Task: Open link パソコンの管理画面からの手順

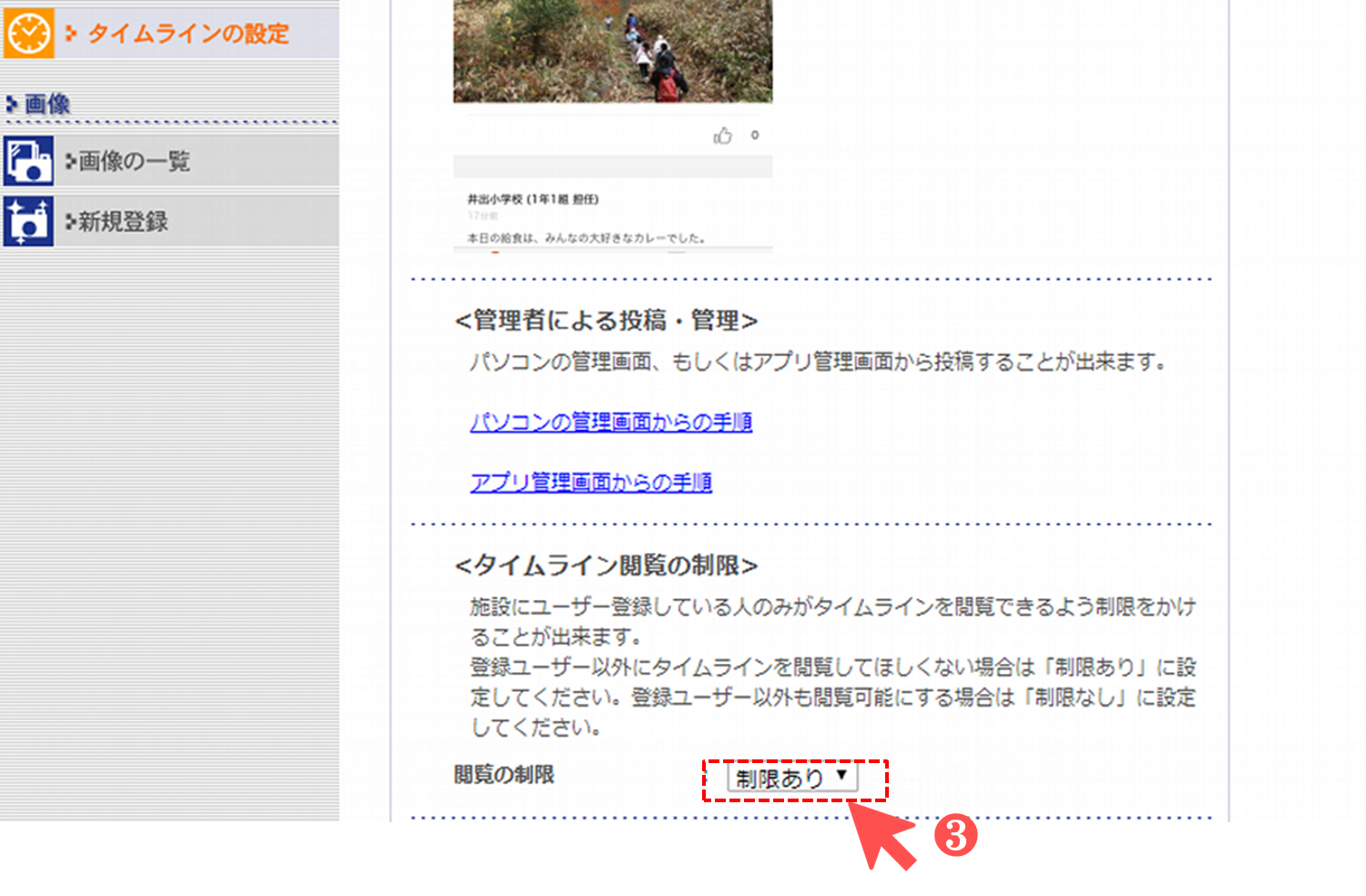Action: (x=610, y=422)
